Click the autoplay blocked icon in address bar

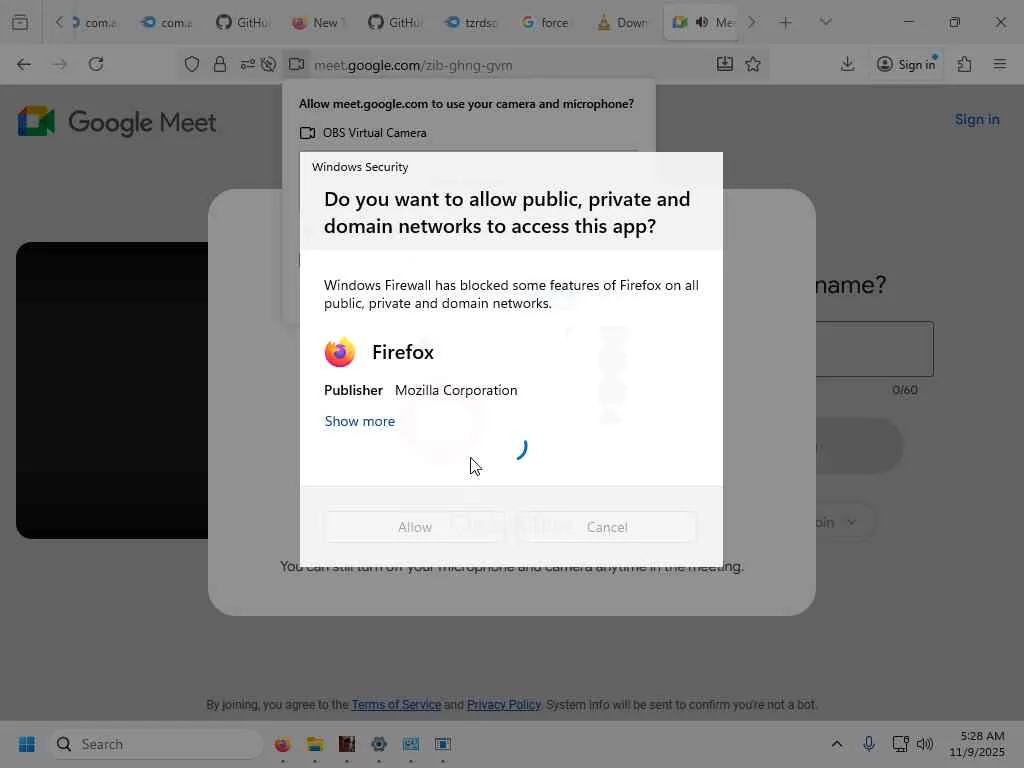(x=268, y=64)
